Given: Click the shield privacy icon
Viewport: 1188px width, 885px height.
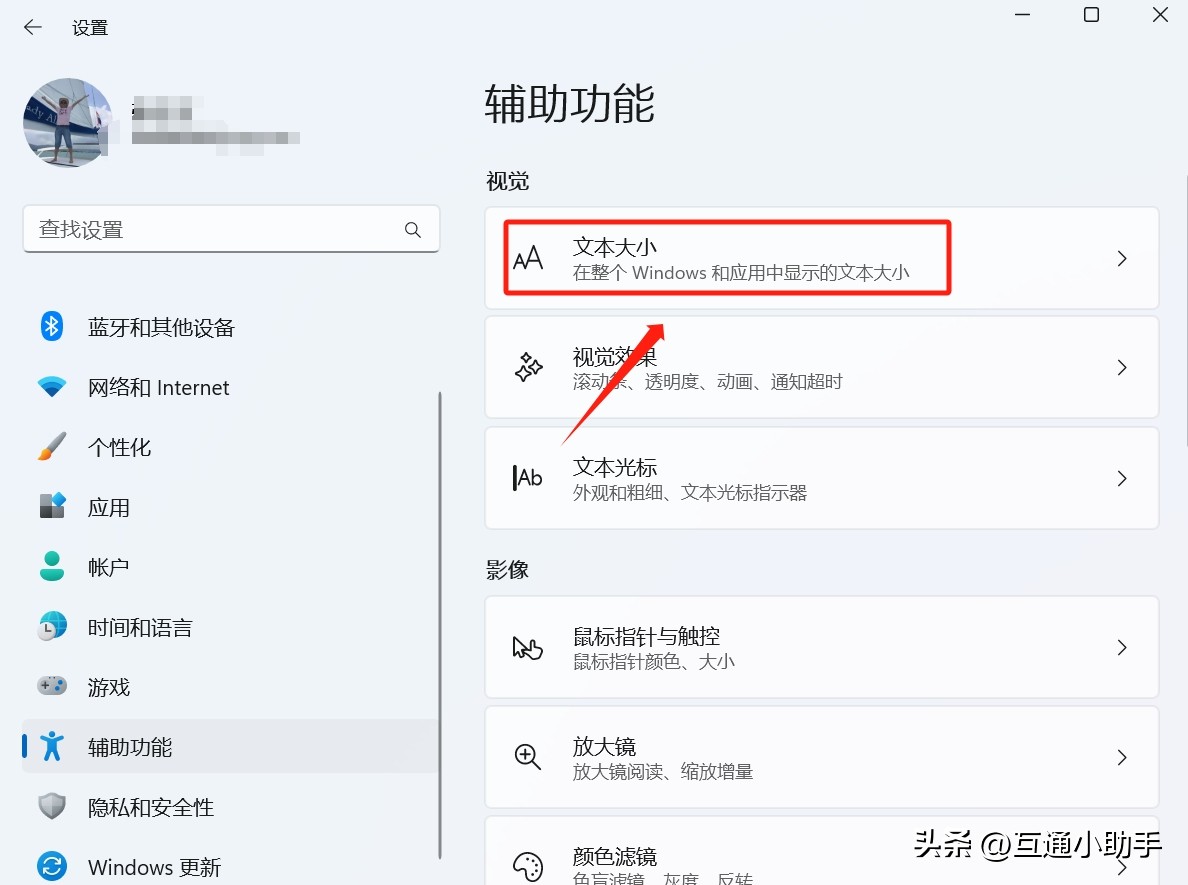Looking at the screenshot, I should [x=52, y=806].
